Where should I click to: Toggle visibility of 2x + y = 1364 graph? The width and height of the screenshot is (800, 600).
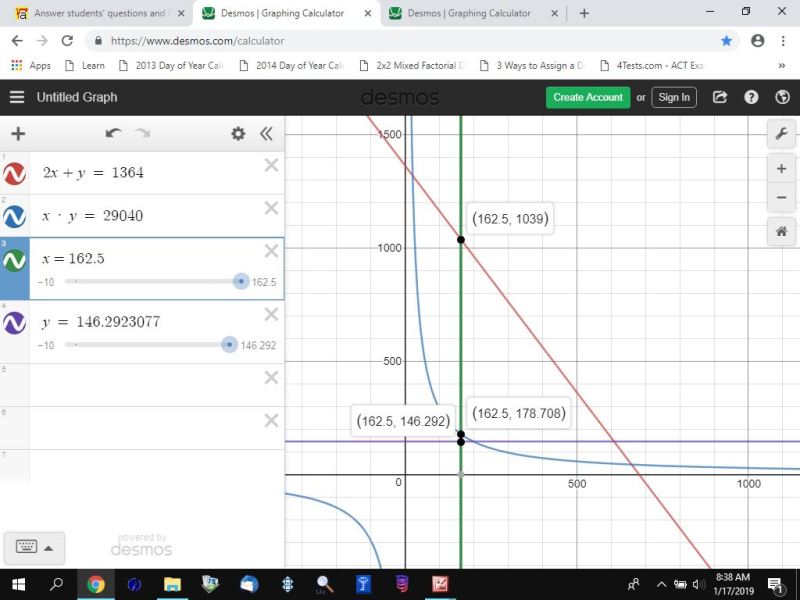pos(14,173)
